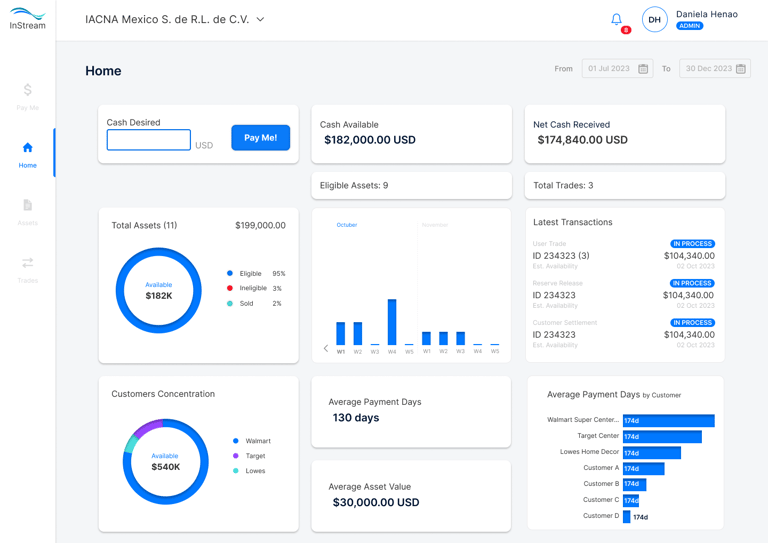Click the Cash Desired input field
The height and width of the screenshot is (543, 768).
[148, 140]
